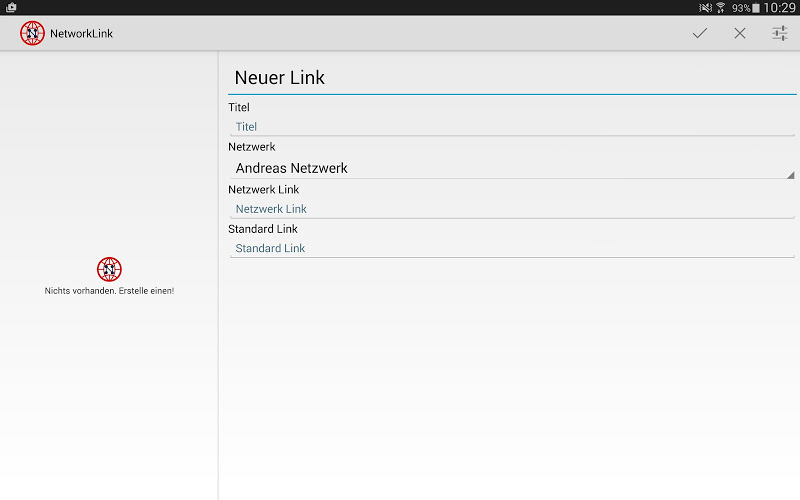This screenshot has width=800, height=500.
Task: Tap the NetworkLink app title
Action: tap(81, 33)
